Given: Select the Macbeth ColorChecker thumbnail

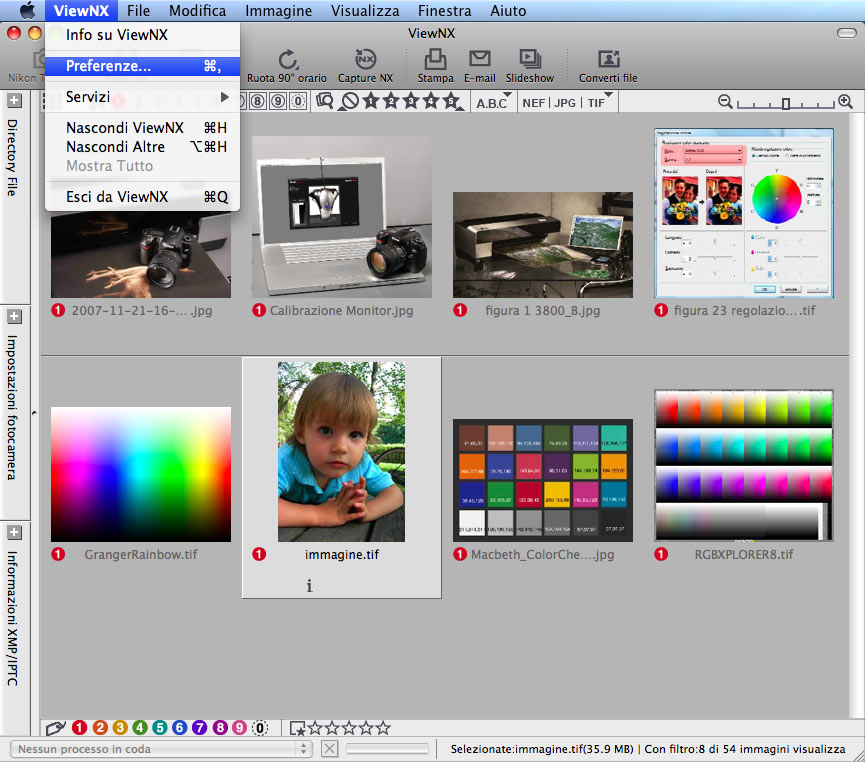Looking at the screenshot, I should point(543,480).
